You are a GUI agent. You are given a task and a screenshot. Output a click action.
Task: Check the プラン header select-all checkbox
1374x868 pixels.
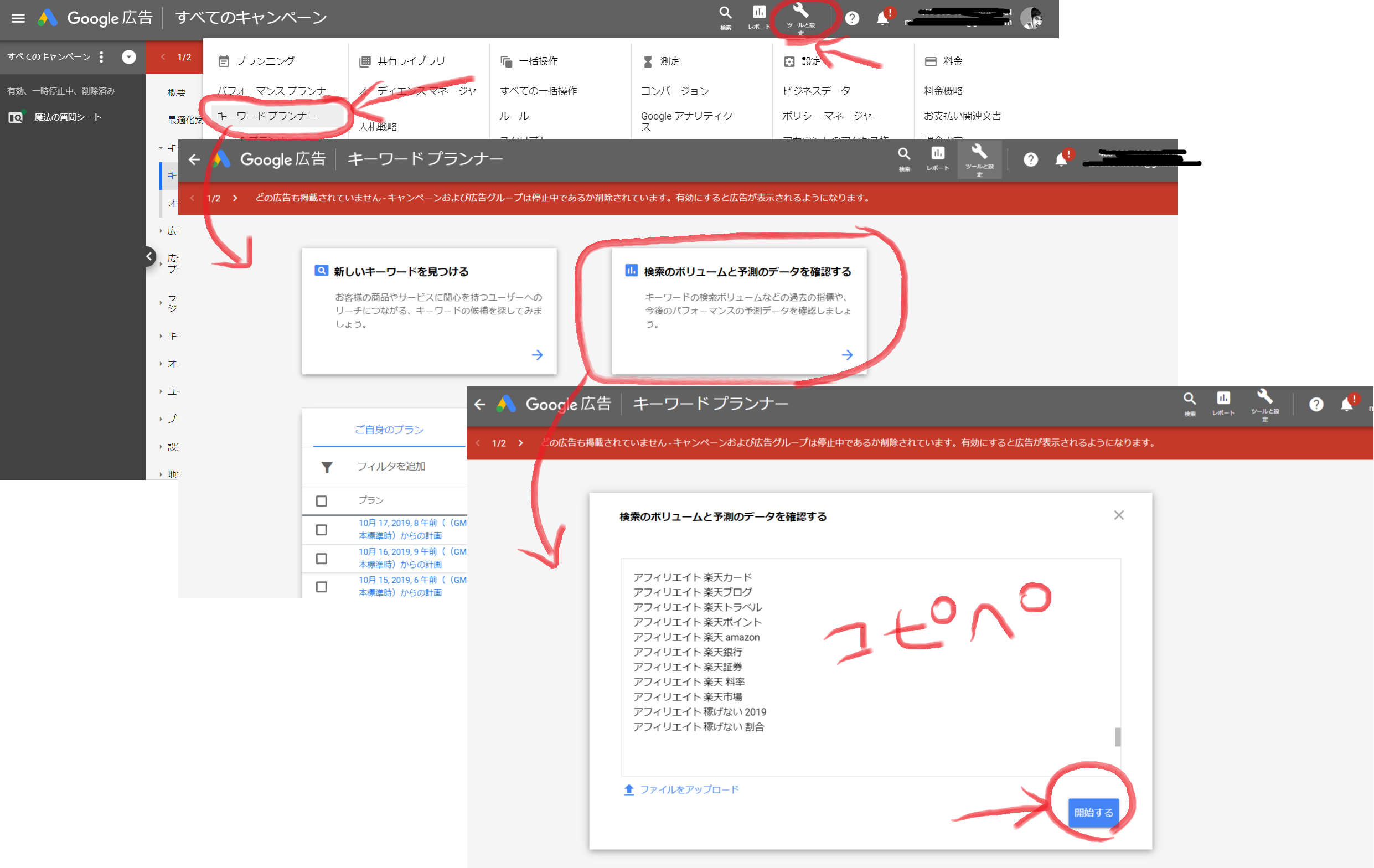pos(322,501)
